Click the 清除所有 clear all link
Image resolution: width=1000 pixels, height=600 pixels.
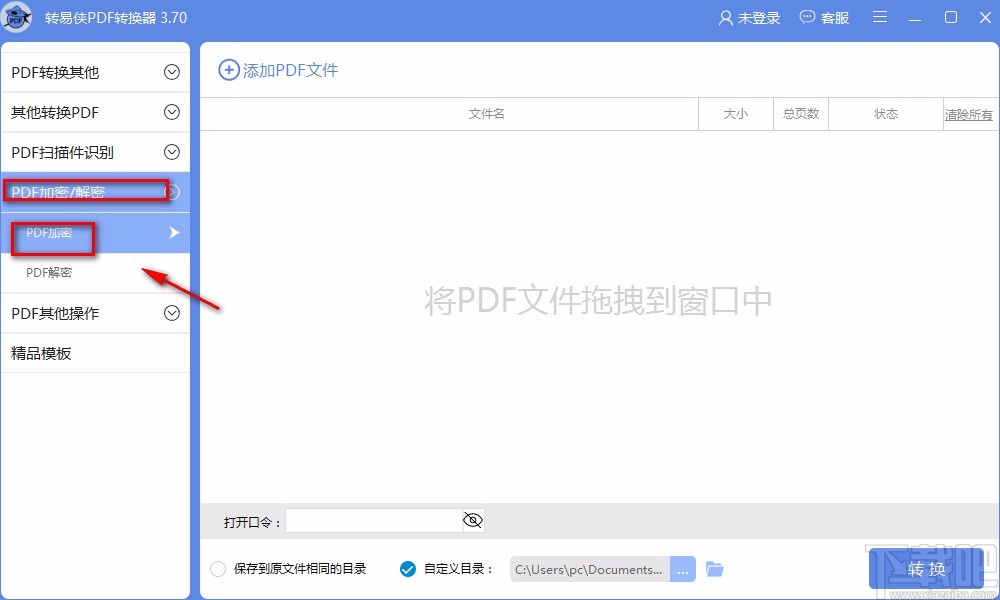tap(968, 114)
